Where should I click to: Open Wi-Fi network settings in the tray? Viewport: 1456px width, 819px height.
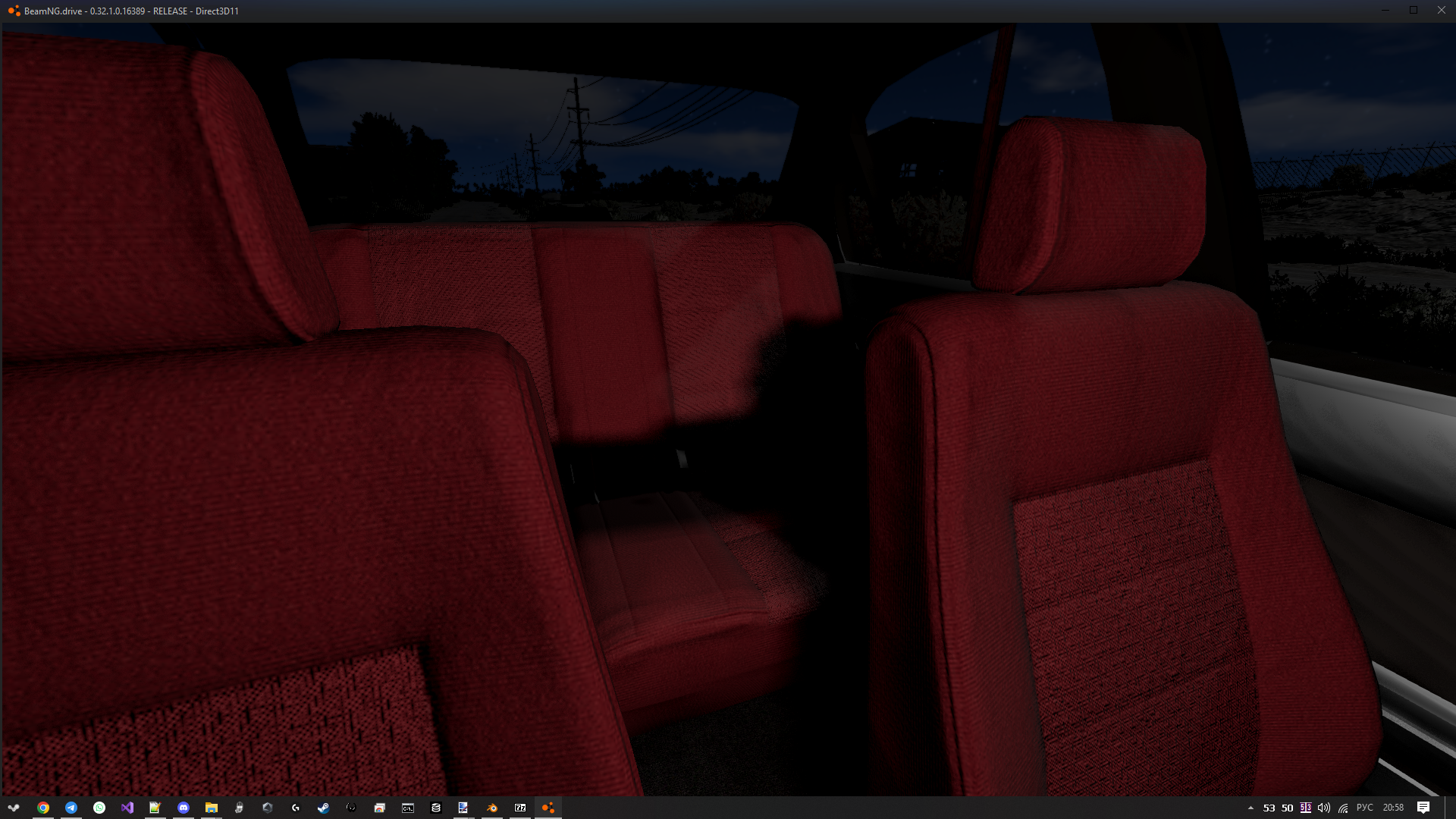[1343, 808]
